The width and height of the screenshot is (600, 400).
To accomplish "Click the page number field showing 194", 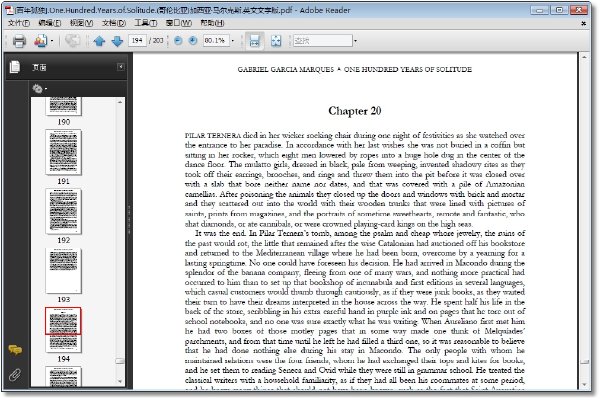I will (x=137, y=40).
